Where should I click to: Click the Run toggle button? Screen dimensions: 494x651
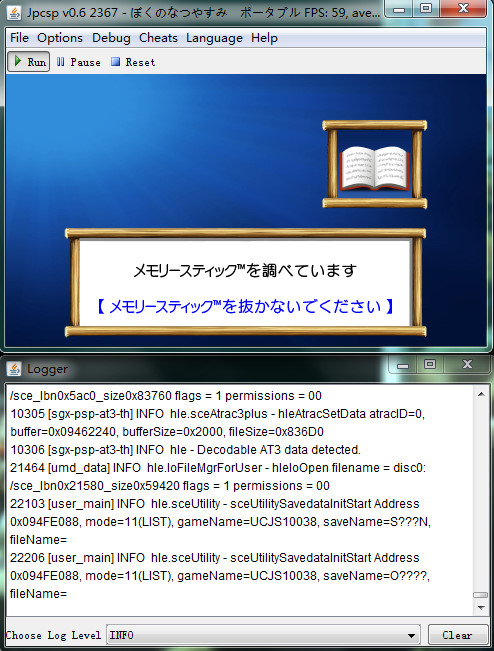[29, 61]
